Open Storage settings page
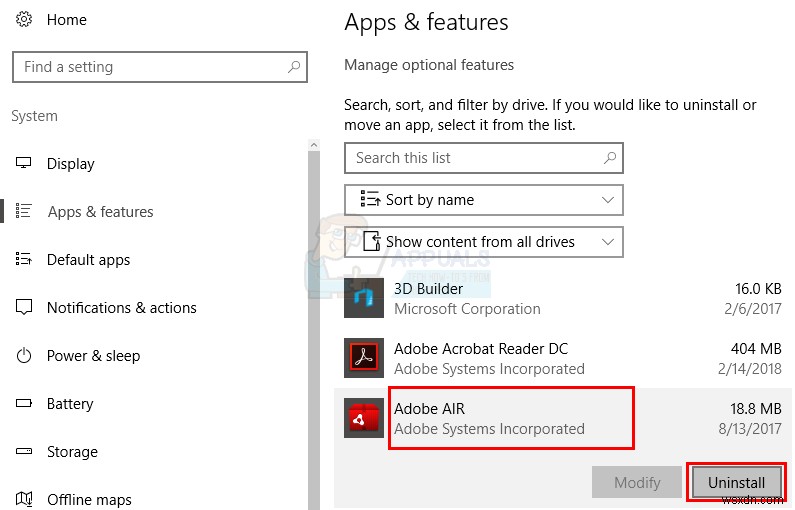 coord(72,452)
